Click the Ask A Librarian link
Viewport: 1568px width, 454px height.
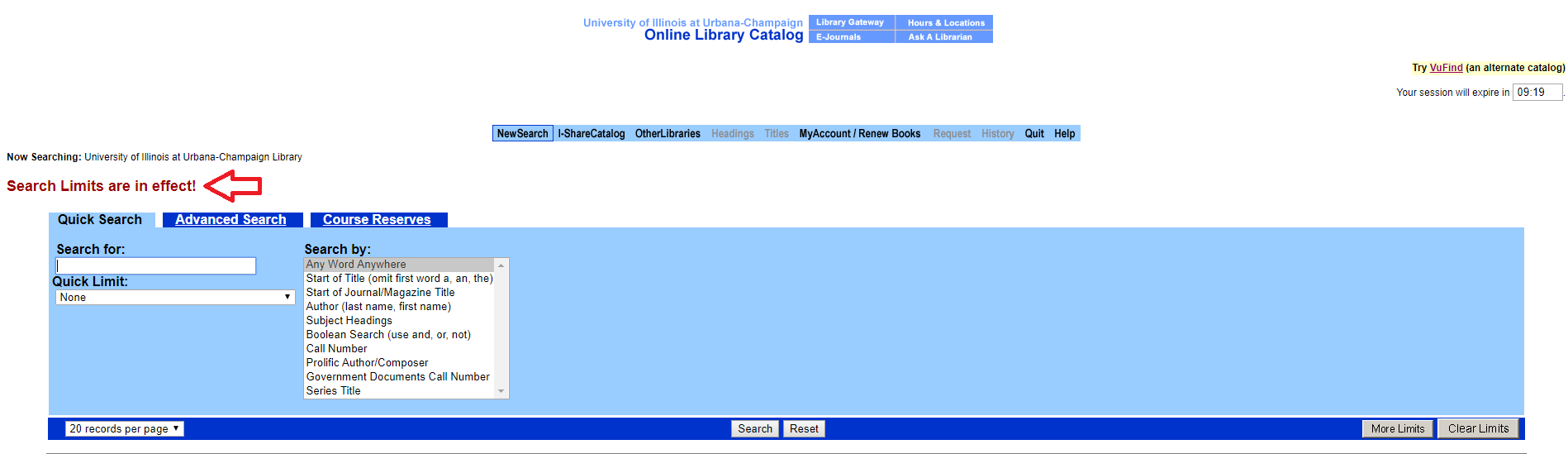(940, 37)
